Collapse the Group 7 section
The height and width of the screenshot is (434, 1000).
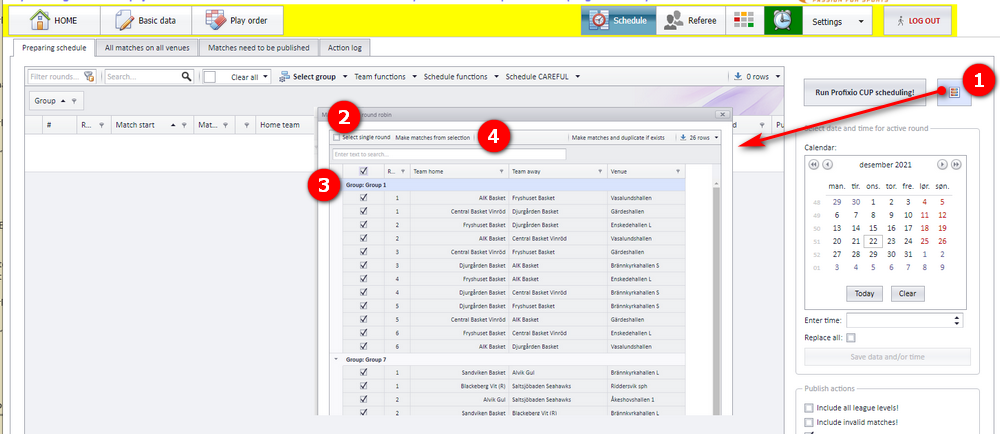336,359
